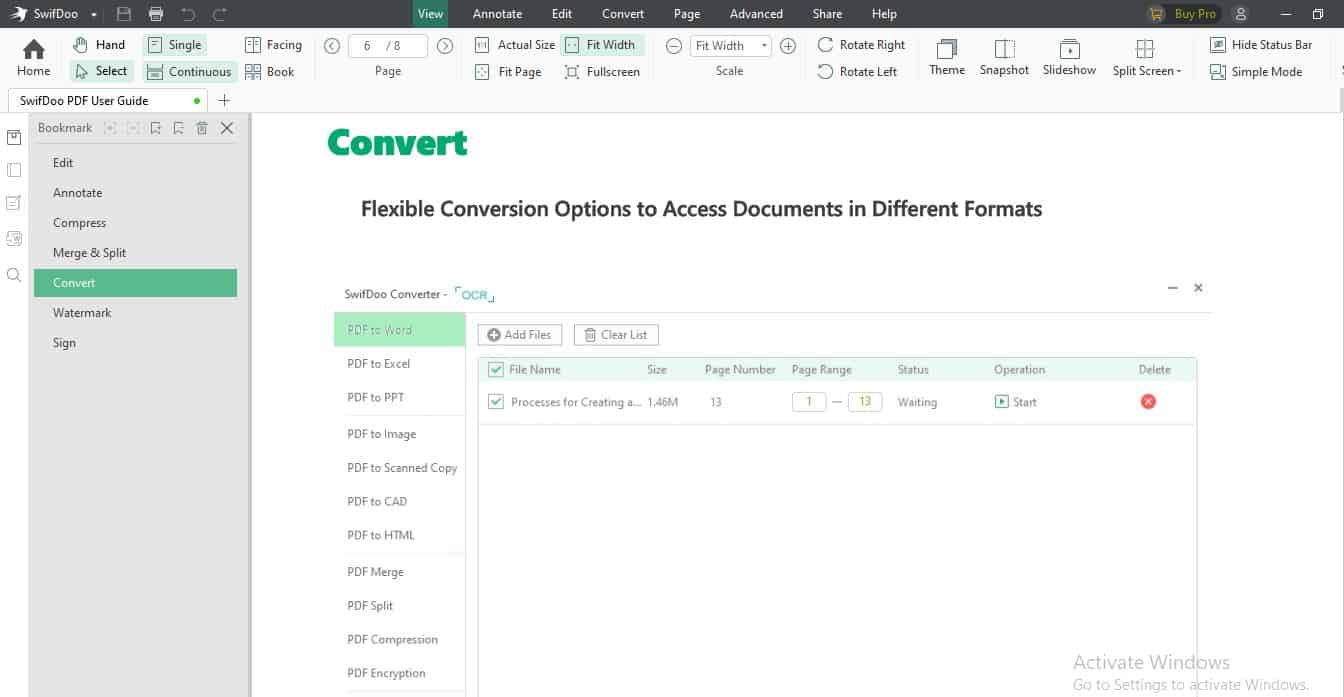Expand Split Screen dropdown
The width and height of the screenshot is (1344, 697).
[x=1146, y=58]
